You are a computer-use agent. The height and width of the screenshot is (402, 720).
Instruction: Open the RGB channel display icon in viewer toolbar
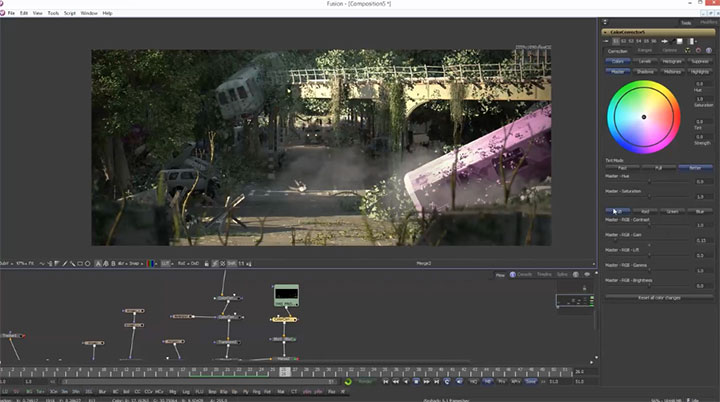(150, 264)
